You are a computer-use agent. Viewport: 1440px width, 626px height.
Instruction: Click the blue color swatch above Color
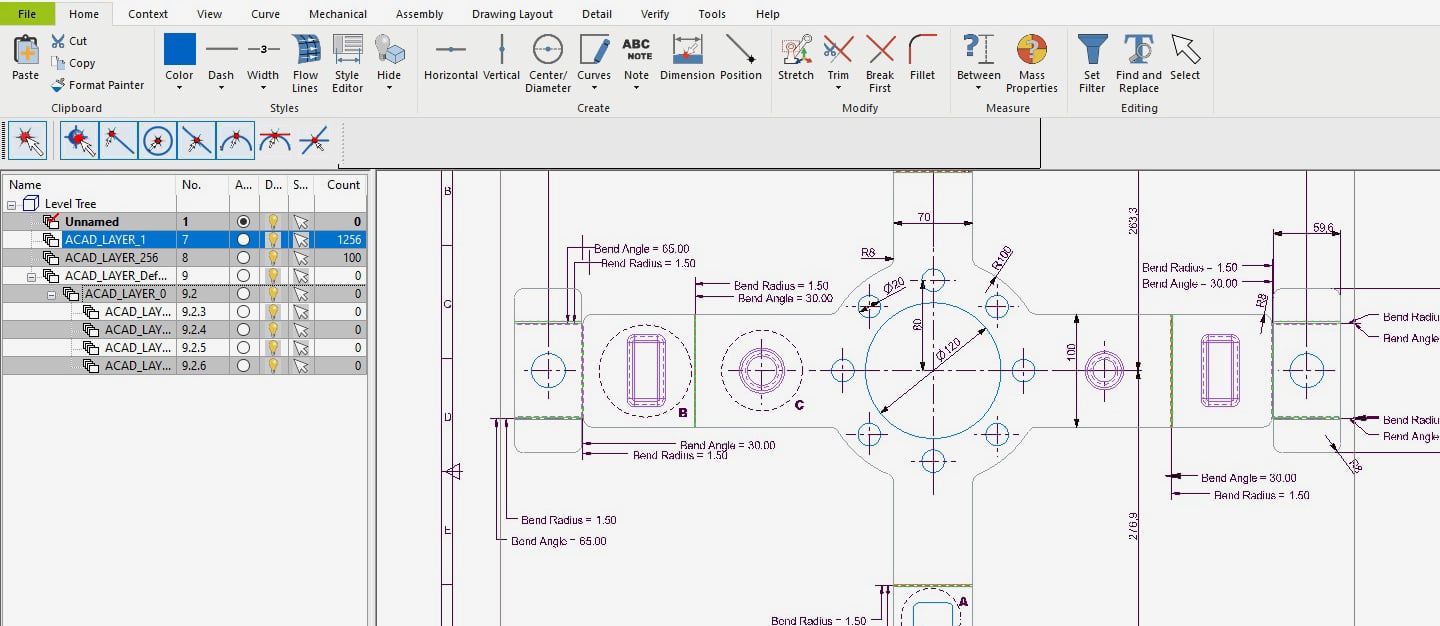pos(179,47)
